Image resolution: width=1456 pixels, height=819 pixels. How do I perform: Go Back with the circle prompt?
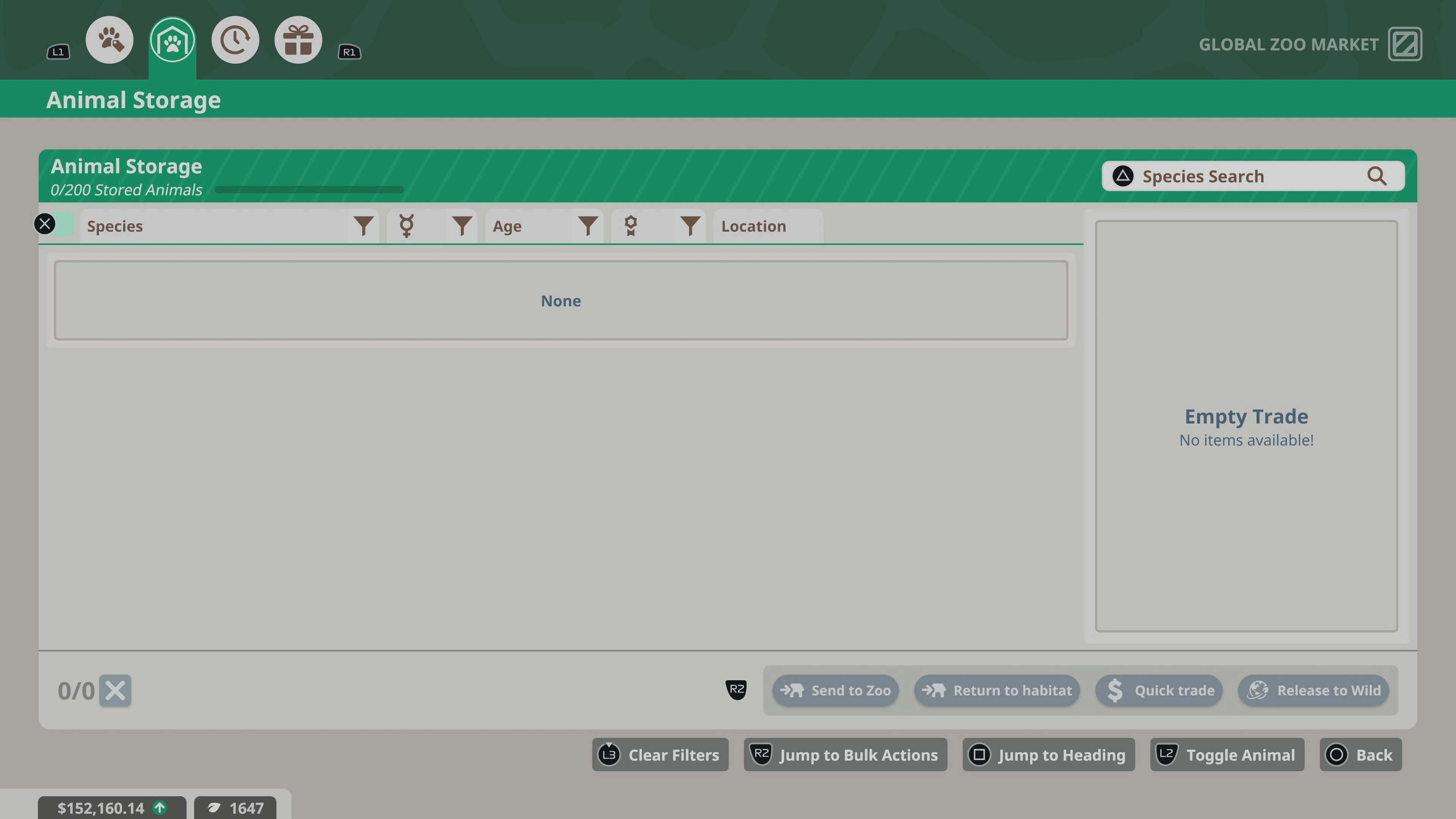(1360, 755)
